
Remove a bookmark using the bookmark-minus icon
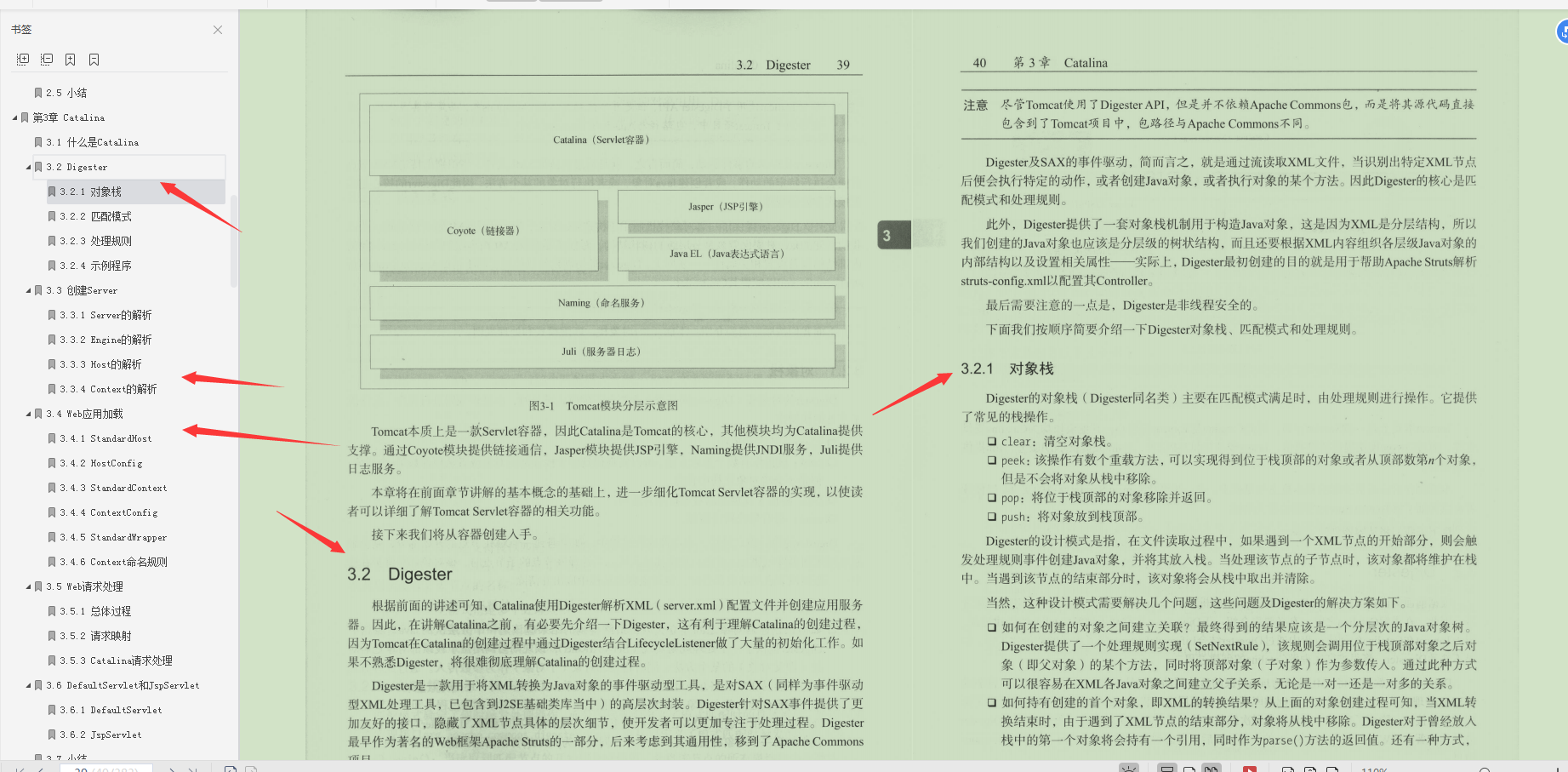pos(94,60)
